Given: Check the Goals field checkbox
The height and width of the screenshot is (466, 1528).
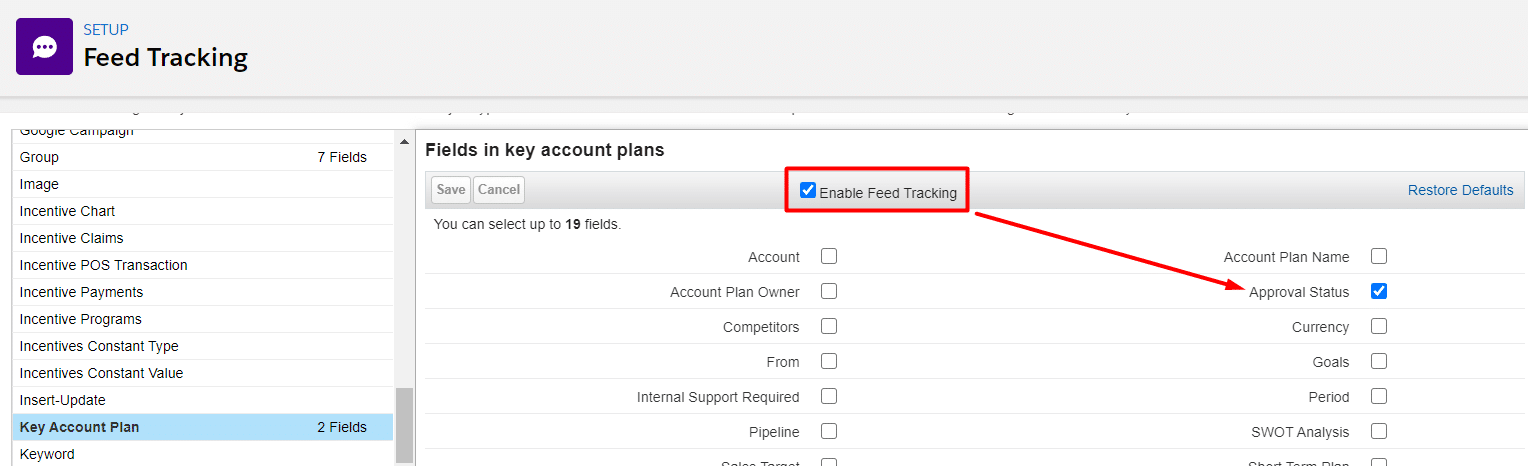Looking at the screenshot, I should pos(1379,361).
